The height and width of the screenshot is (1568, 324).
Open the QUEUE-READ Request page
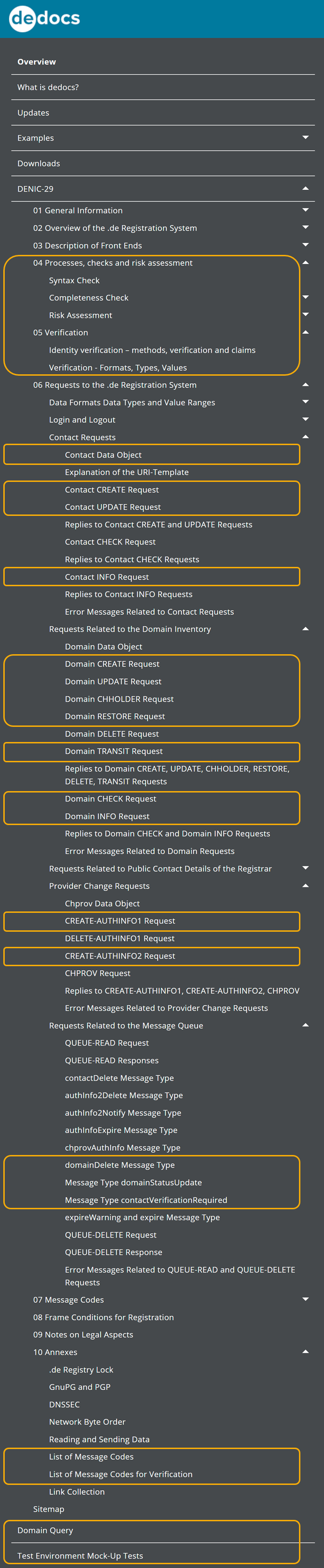pos(107,1043)
